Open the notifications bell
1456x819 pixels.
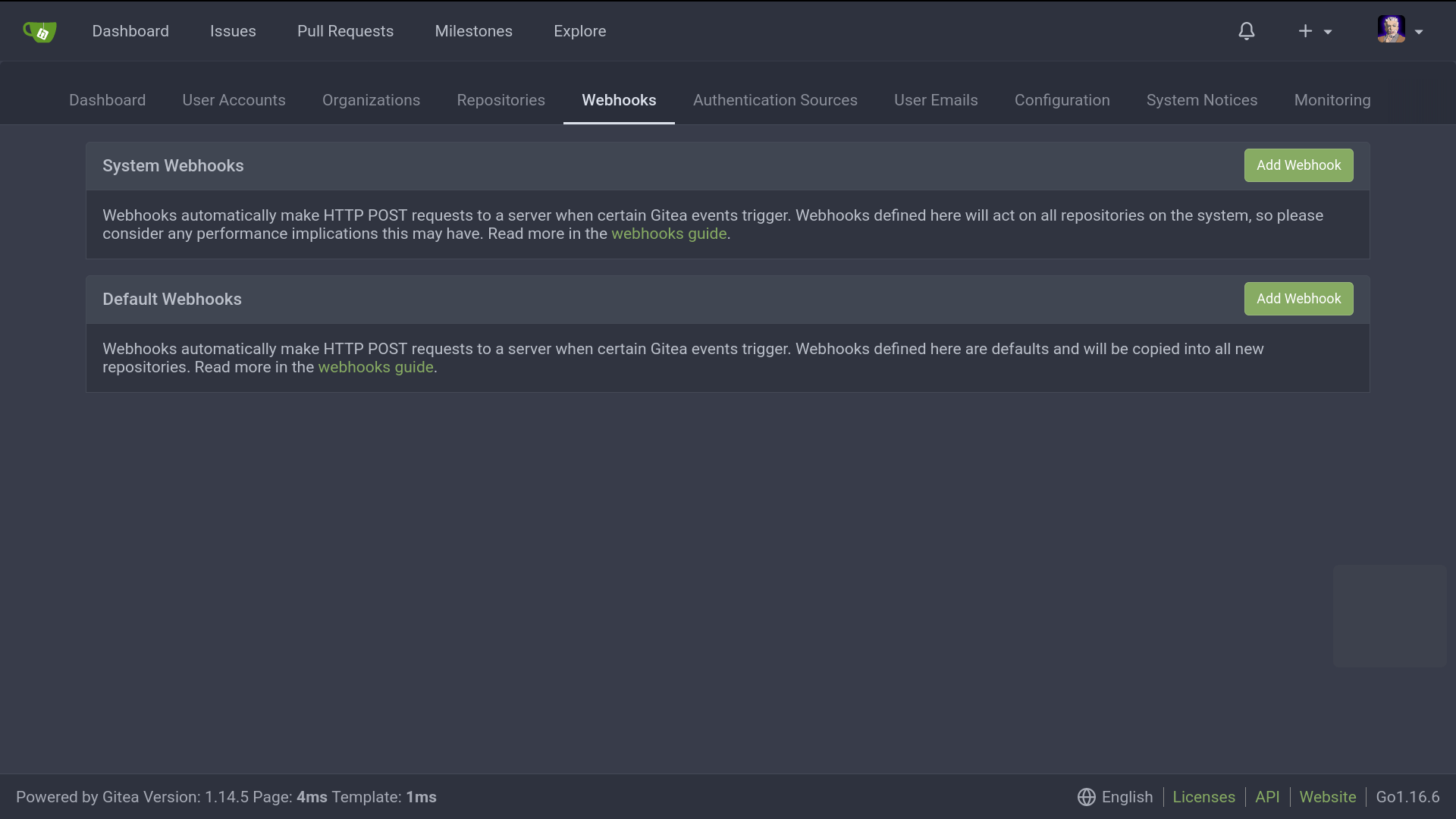click(x=1247, y=31)
